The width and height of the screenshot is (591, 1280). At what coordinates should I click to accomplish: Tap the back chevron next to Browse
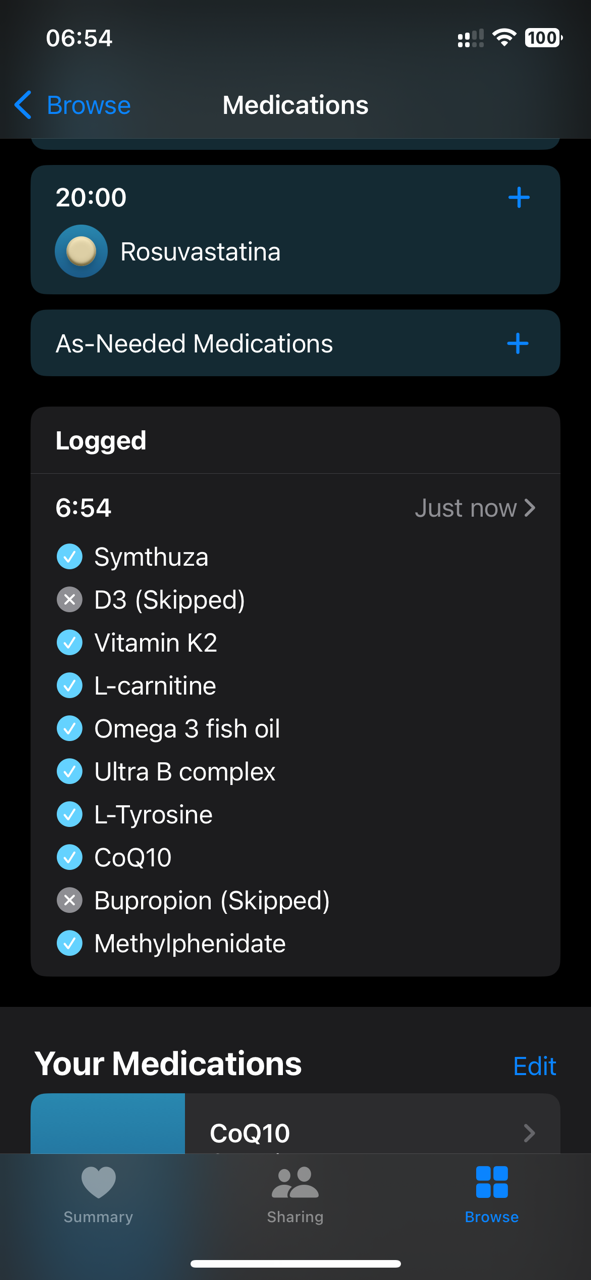[x=23, y=105]
